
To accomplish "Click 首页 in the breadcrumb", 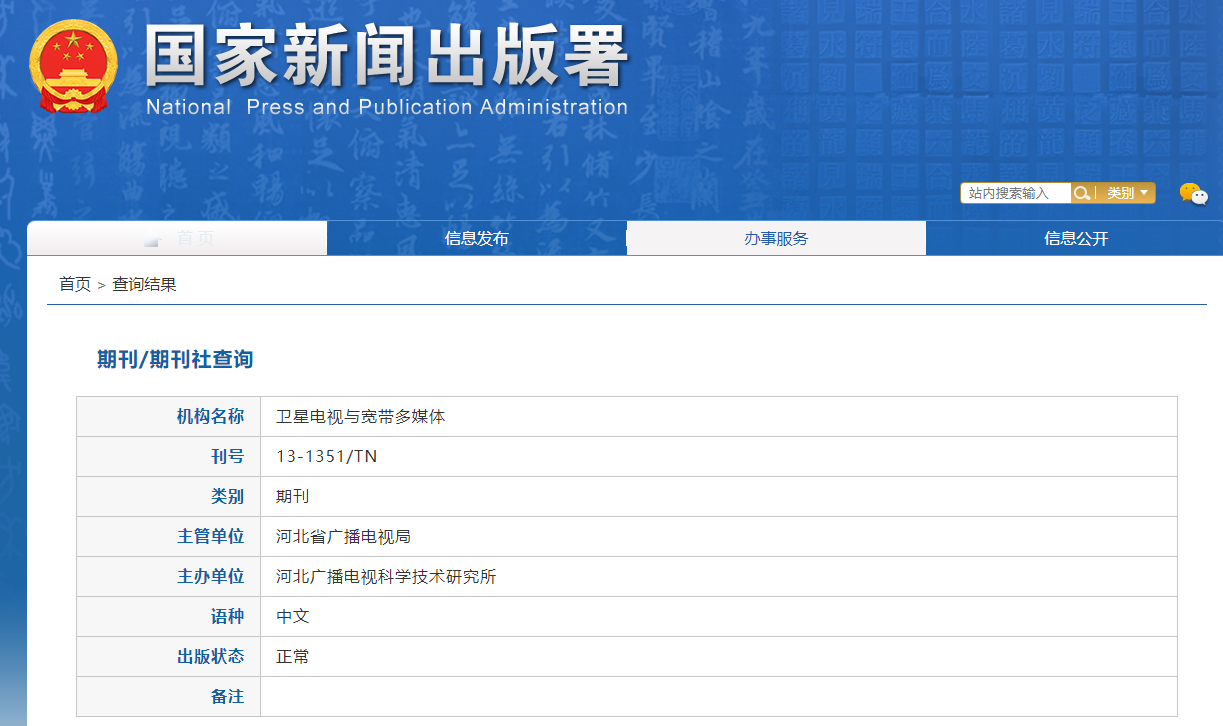I will (x=75, y=284).
